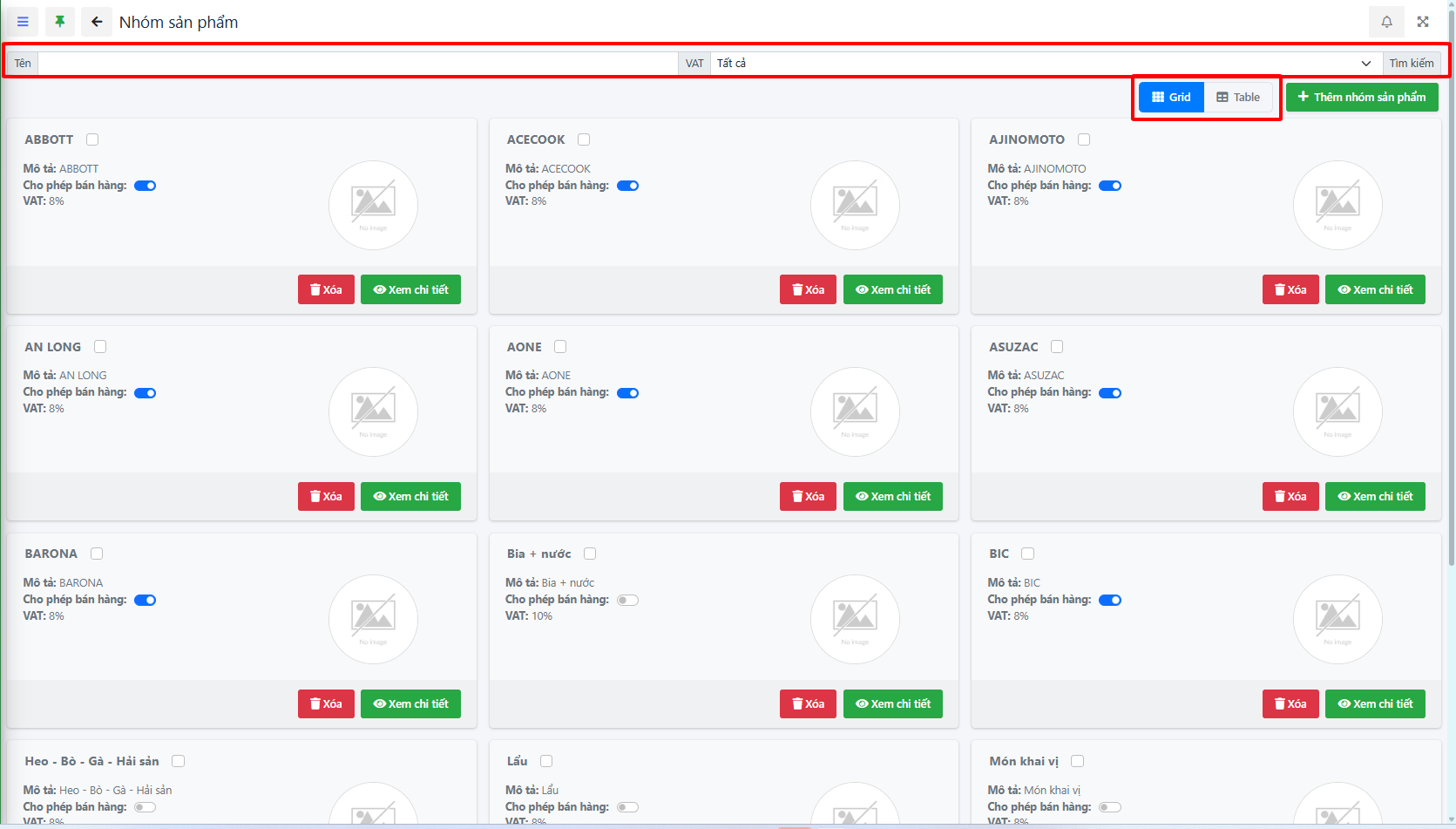Focus the Tên search input field
Image resolution: width=1456 pixels, height=829 pixels.
[357, 63]
